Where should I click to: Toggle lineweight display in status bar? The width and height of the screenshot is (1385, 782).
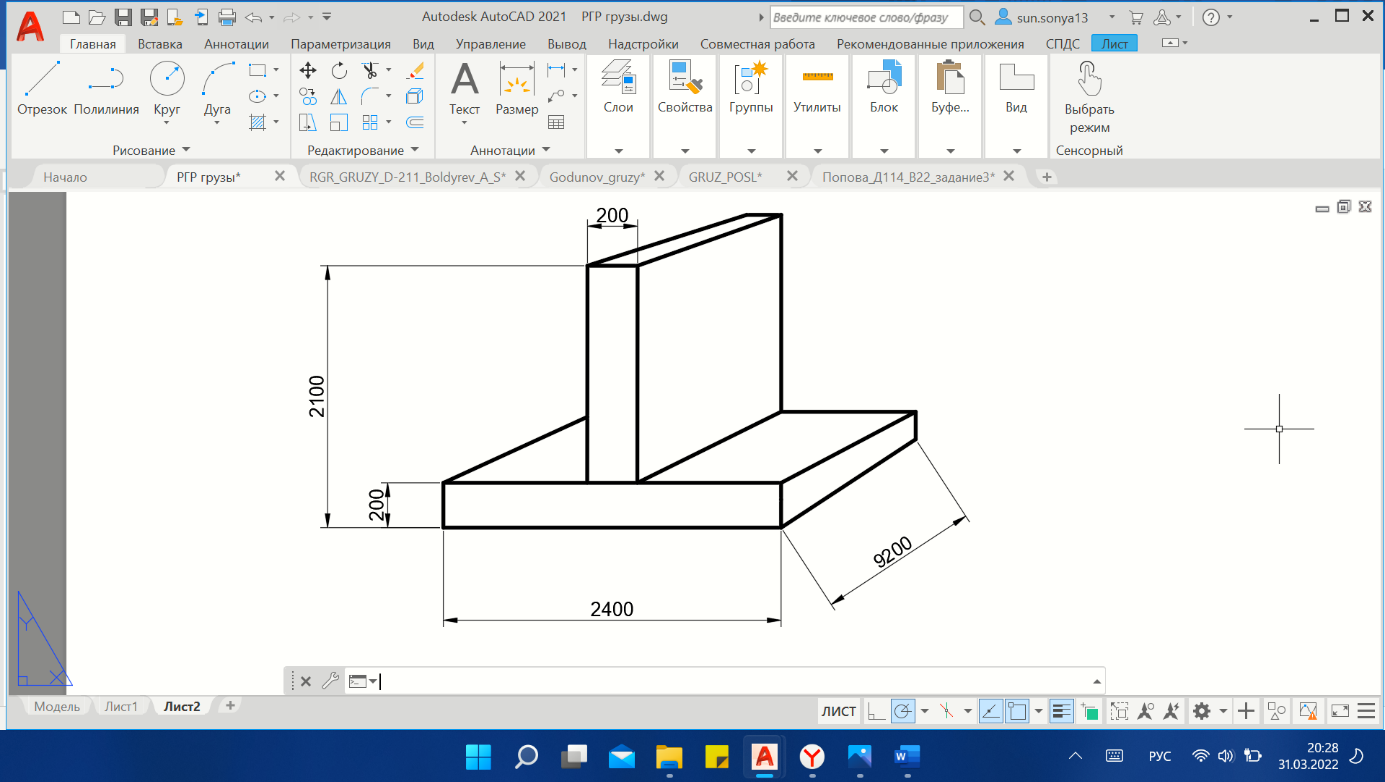(1062, 711)
